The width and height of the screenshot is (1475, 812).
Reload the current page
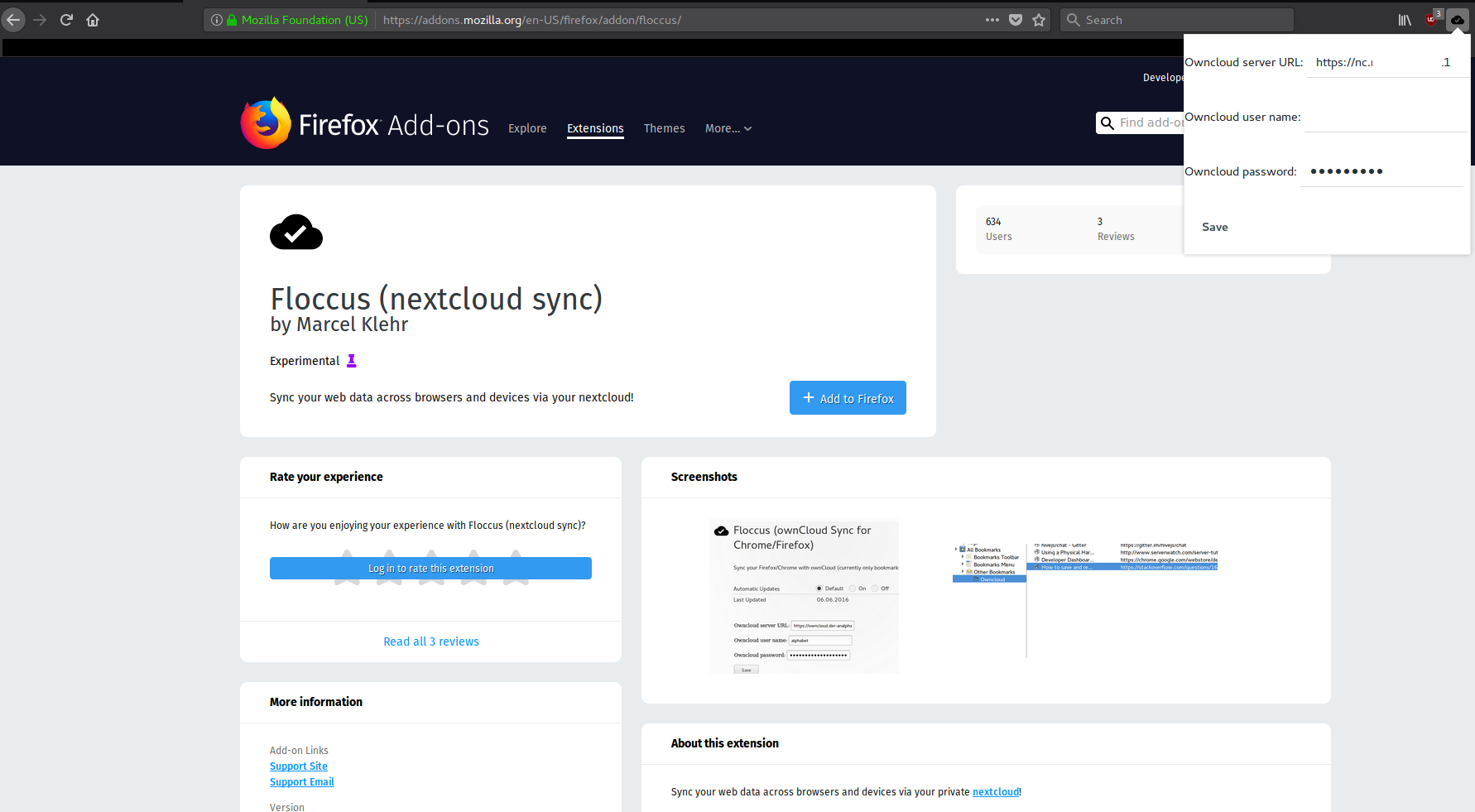[x=66, y=20]
